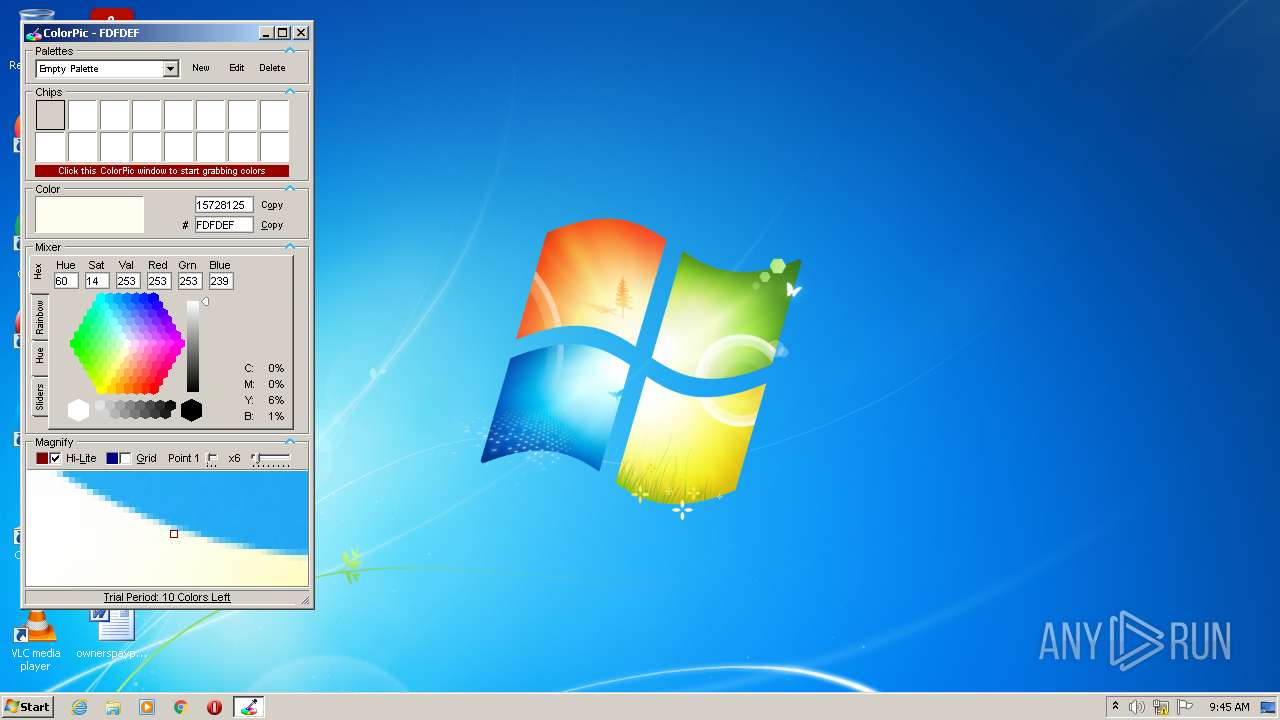
Task: Switch to the Sliders mixer tab
Action: point(39,397)
